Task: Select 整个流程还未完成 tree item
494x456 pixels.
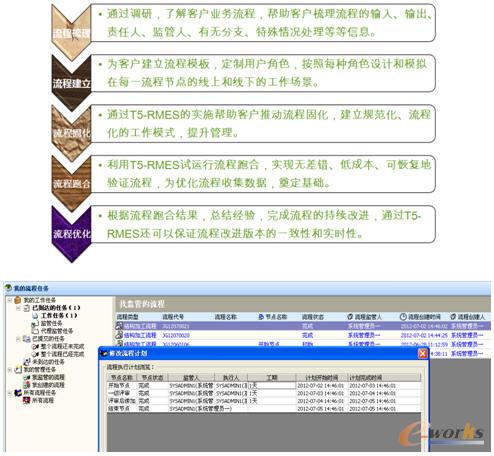Action: (62, 346)
